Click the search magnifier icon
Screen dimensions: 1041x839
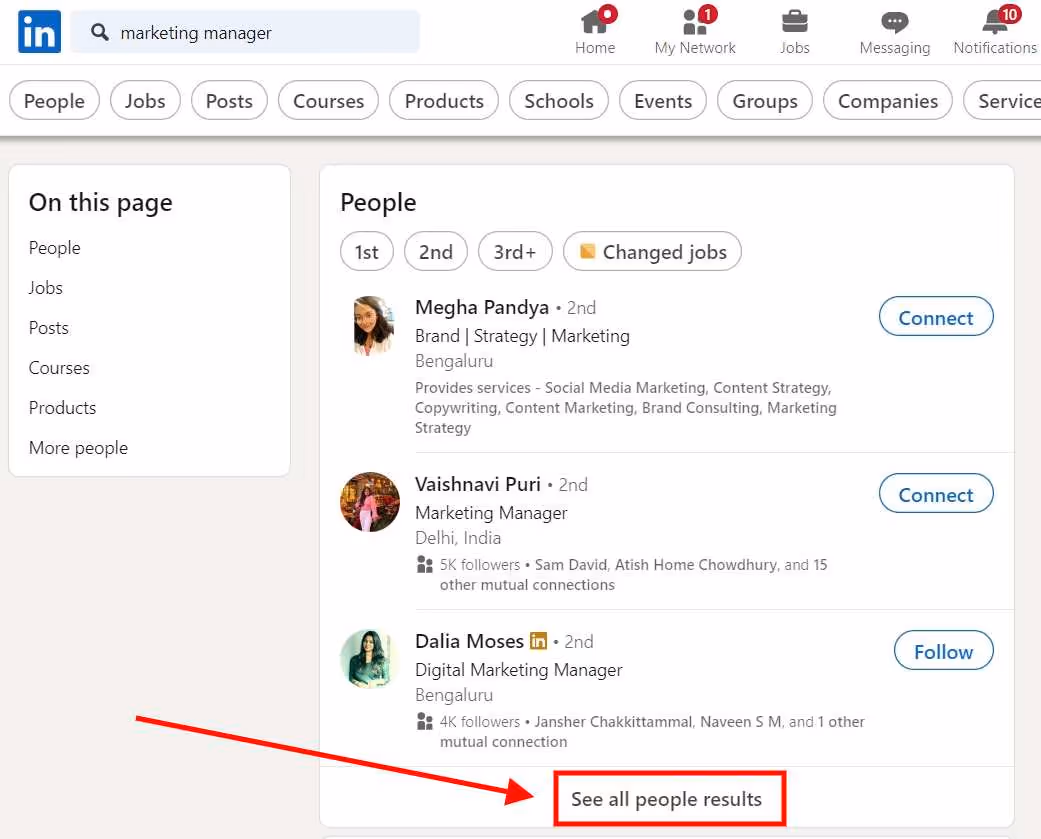100,32
